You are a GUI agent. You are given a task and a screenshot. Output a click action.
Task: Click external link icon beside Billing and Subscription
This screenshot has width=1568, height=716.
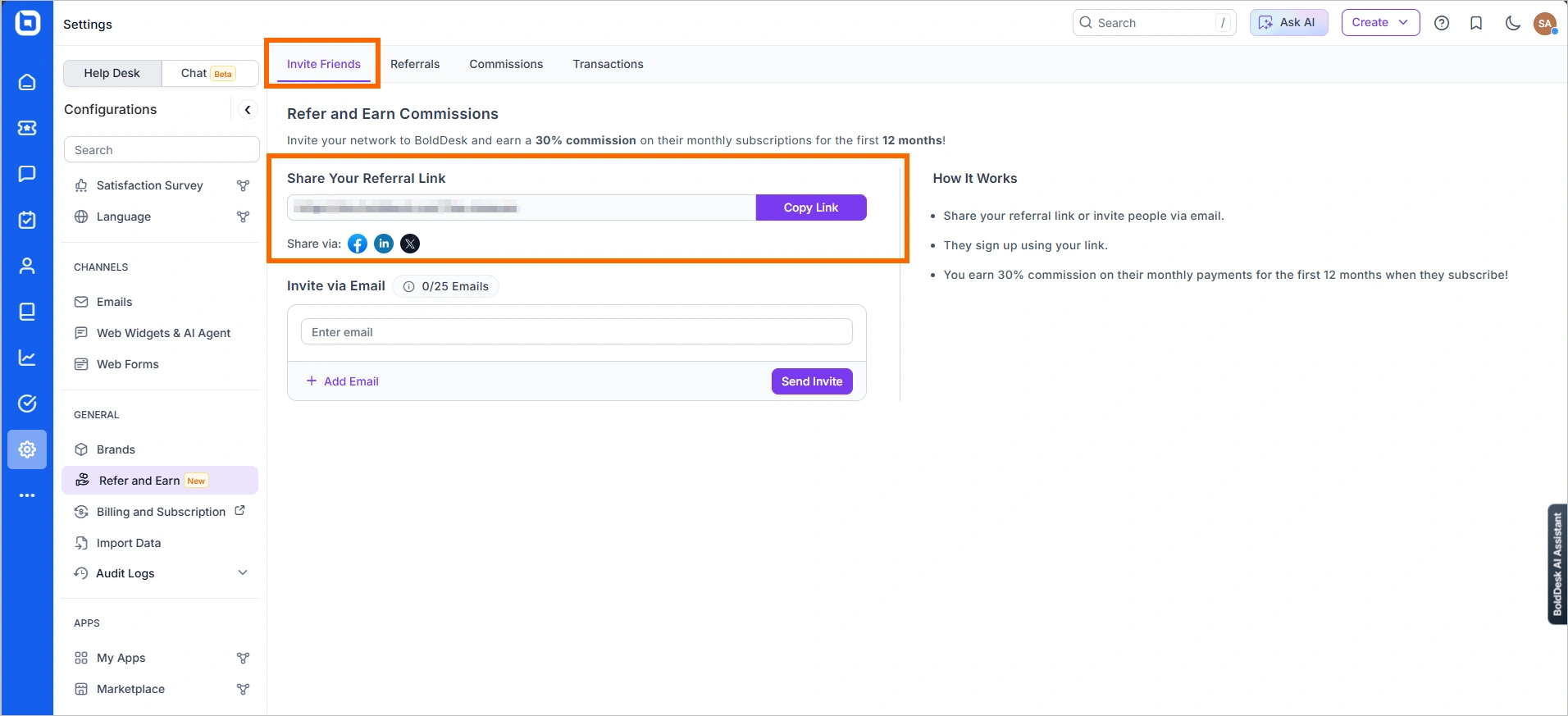239,510
